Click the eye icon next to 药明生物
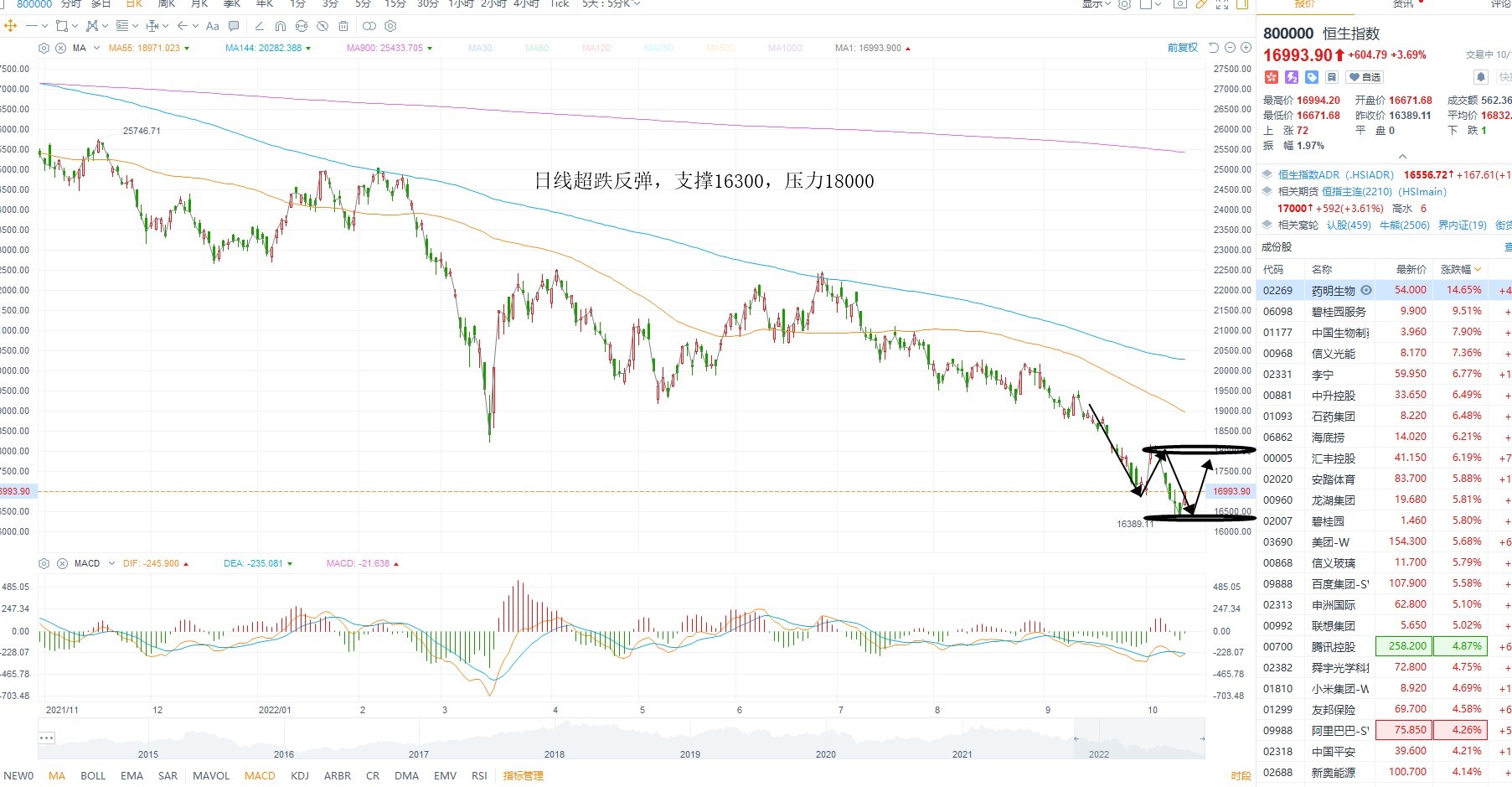This screenshot has height=787, width=1512. click(1366, 290)
